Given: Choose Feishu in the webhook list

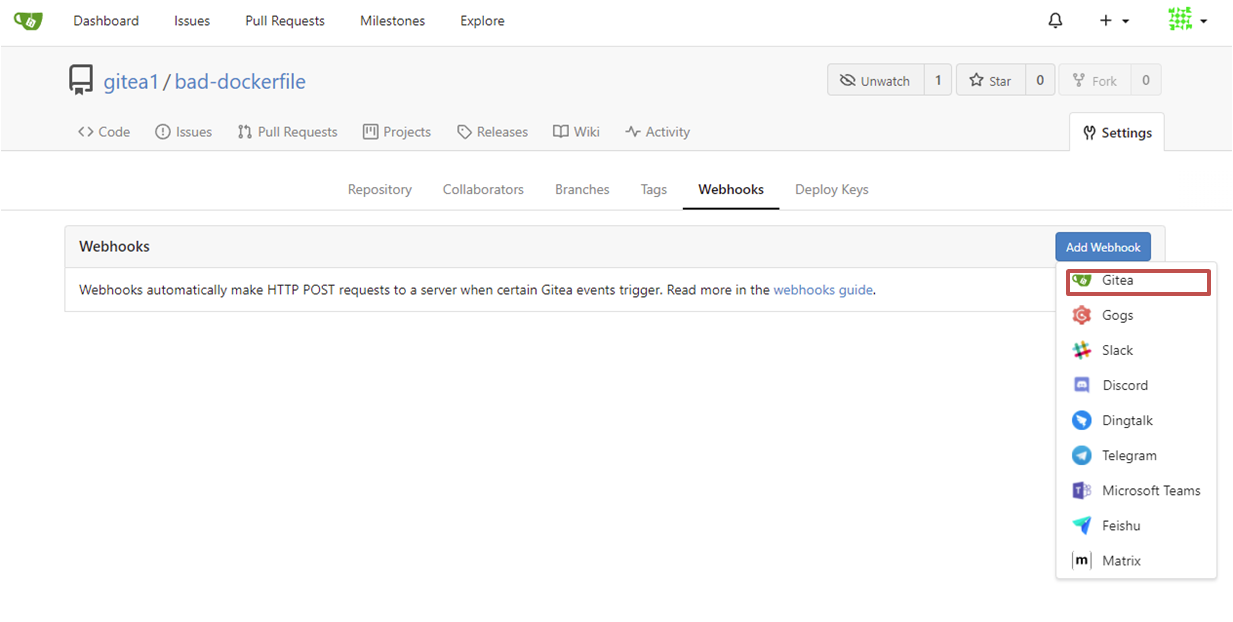Looking at the screenshot, I should click(1136, 526).
